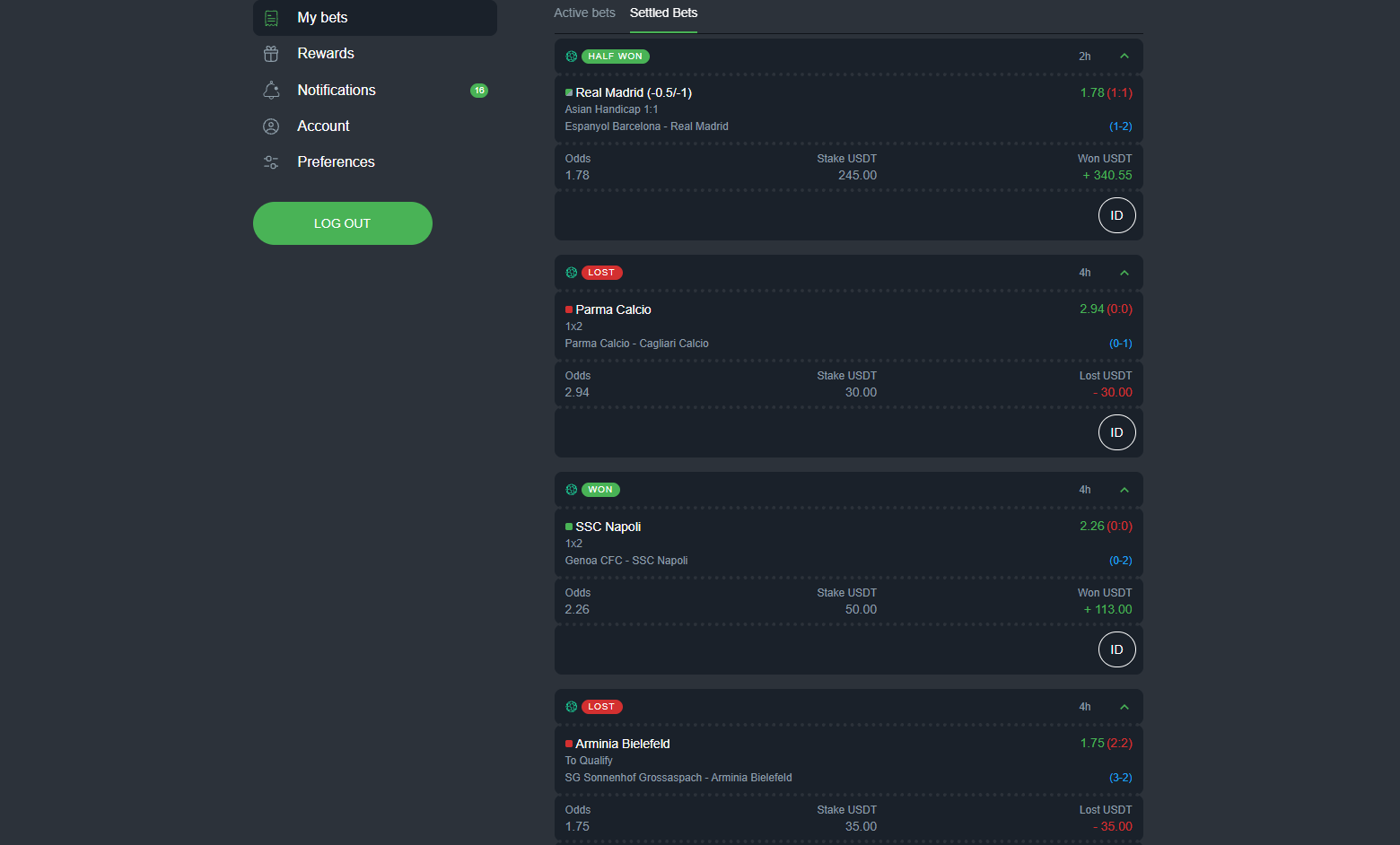Click the soccer icon beside HALF WON
1400x845 pixels.
[x=572, y=57]
